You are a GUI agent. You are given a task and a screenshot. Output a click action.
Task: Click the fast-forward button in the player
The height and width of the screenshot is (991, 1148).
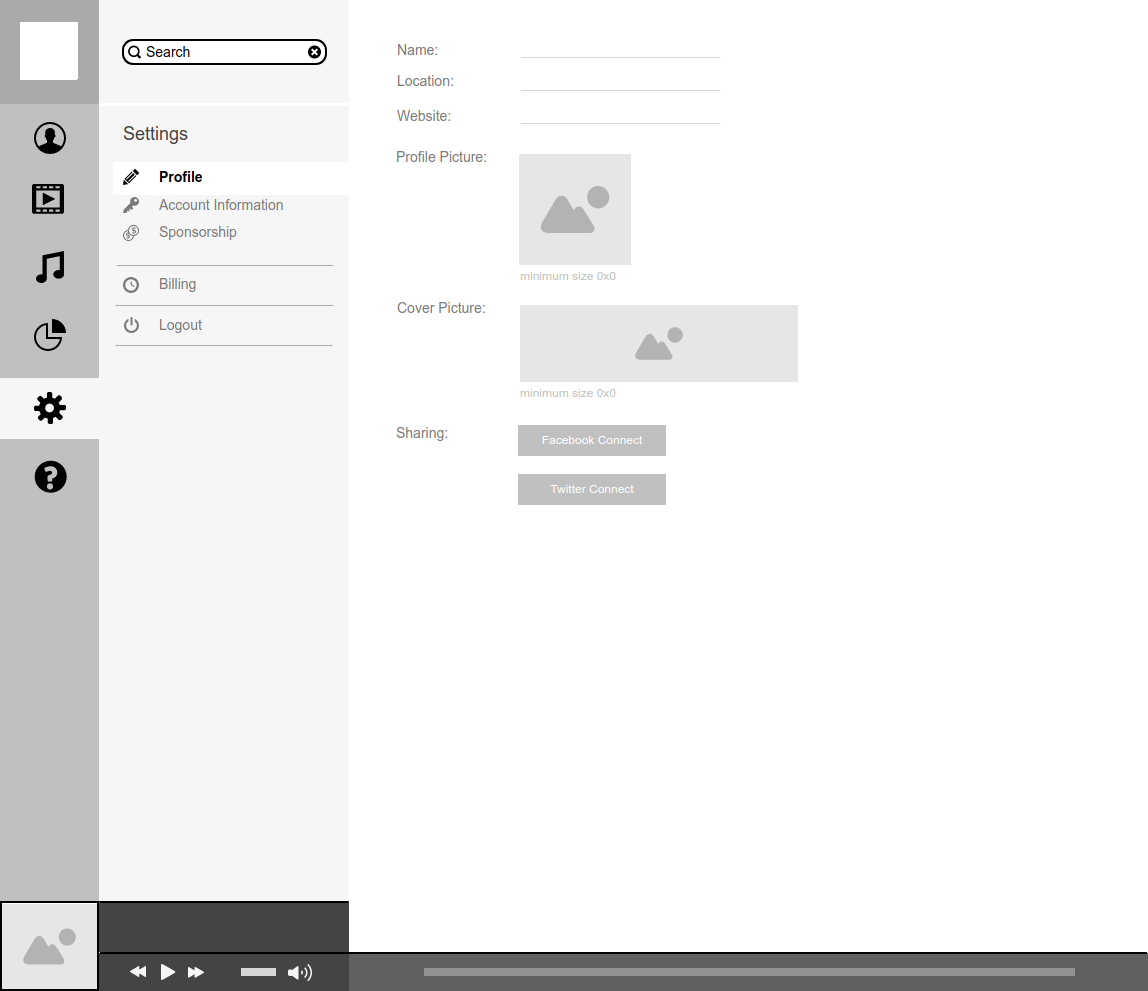[x=195, y=972]
